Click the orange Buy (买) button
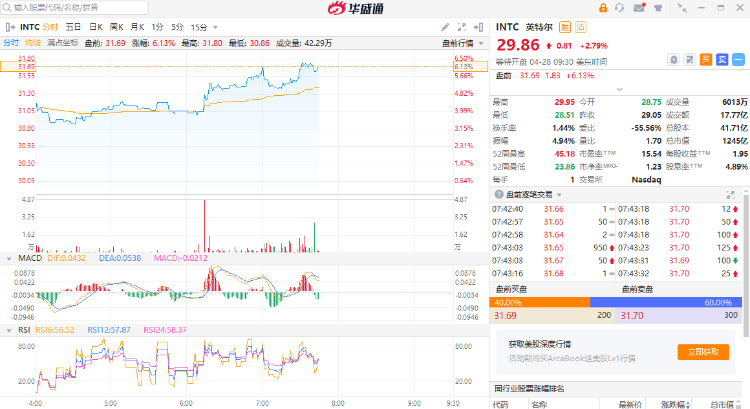Viewport: 750px width, 409px height. [x=706, y=60]
